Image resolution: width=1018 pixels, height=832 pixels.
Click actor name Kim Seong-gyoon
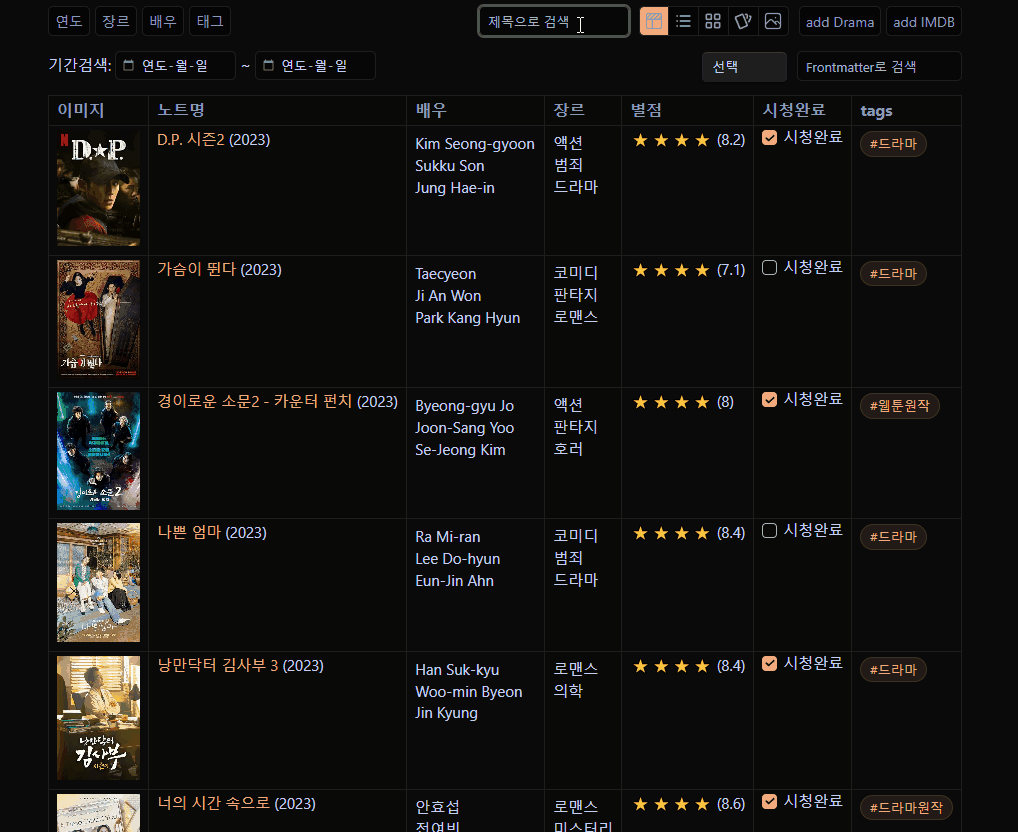point(475,144)
